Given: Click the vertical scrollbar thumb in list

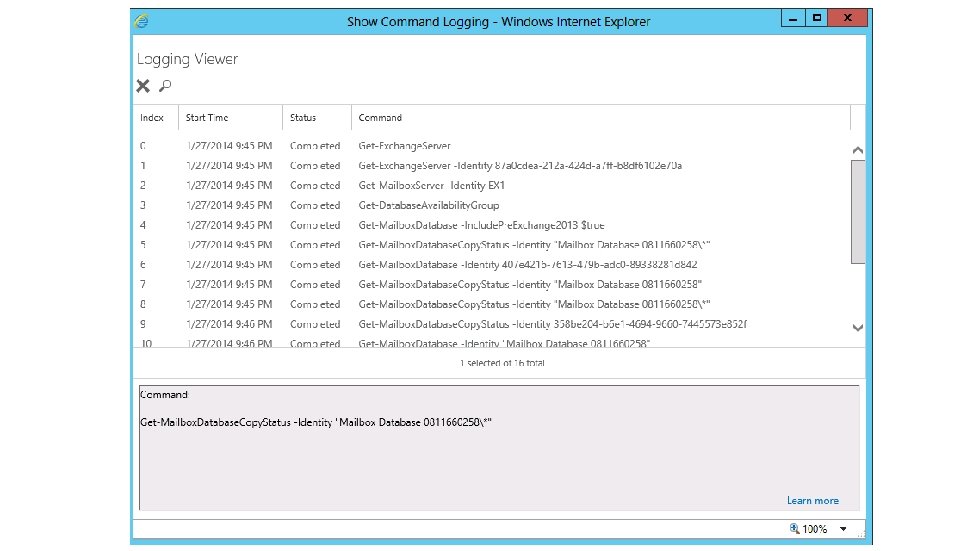Looking at the screenshot, I should pyautogui.click(x=858, y=212).
